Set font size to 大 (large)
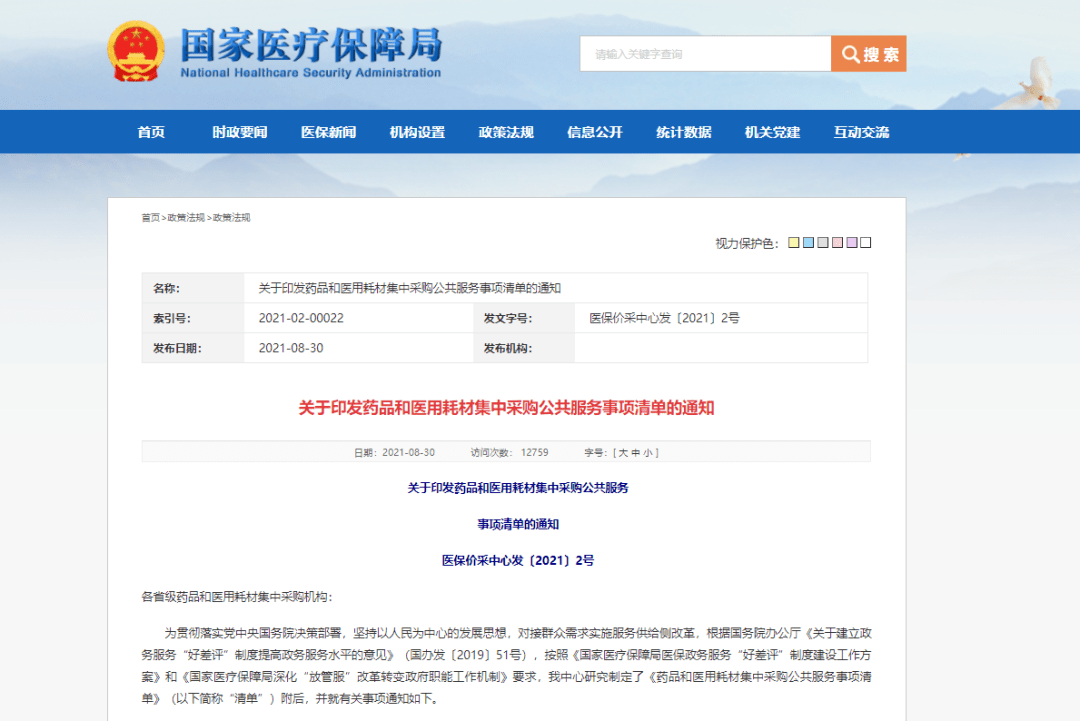The image size is (1080, 721). [x=623, y=452]
